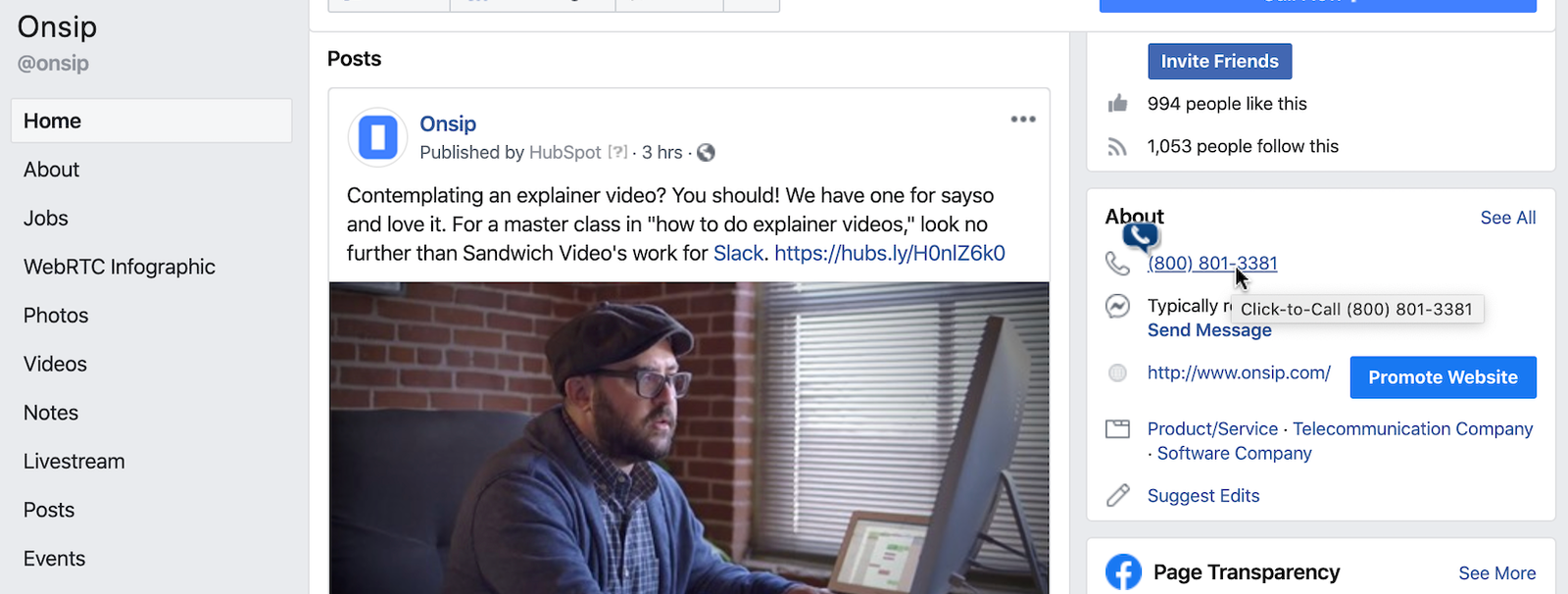Click the phone handset icon in About
Image resolution: width=1568 pixels, height=594 pixels.
point(1117,263)
